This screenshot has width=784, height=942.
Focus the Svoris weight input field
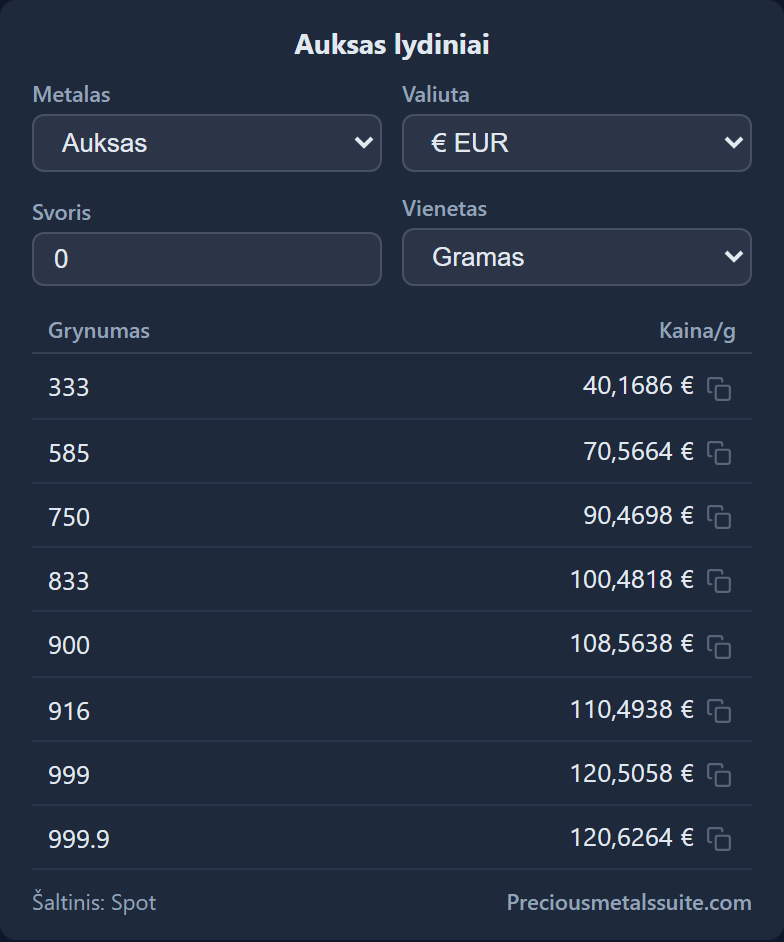[207, 259]
